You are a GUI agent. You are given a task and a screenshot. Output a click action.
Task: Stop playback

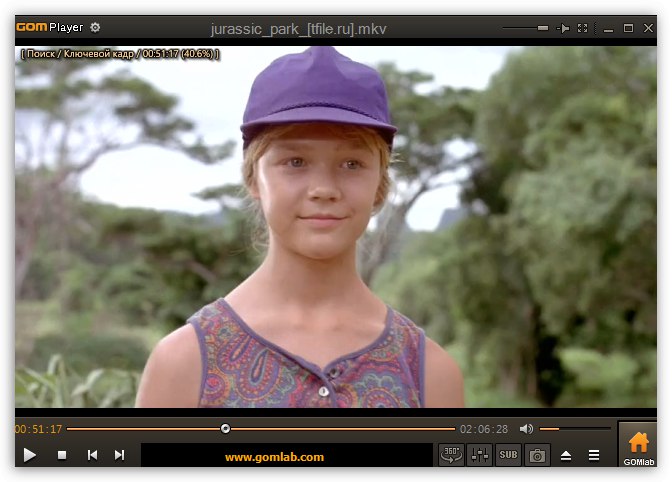click(62, 455)
